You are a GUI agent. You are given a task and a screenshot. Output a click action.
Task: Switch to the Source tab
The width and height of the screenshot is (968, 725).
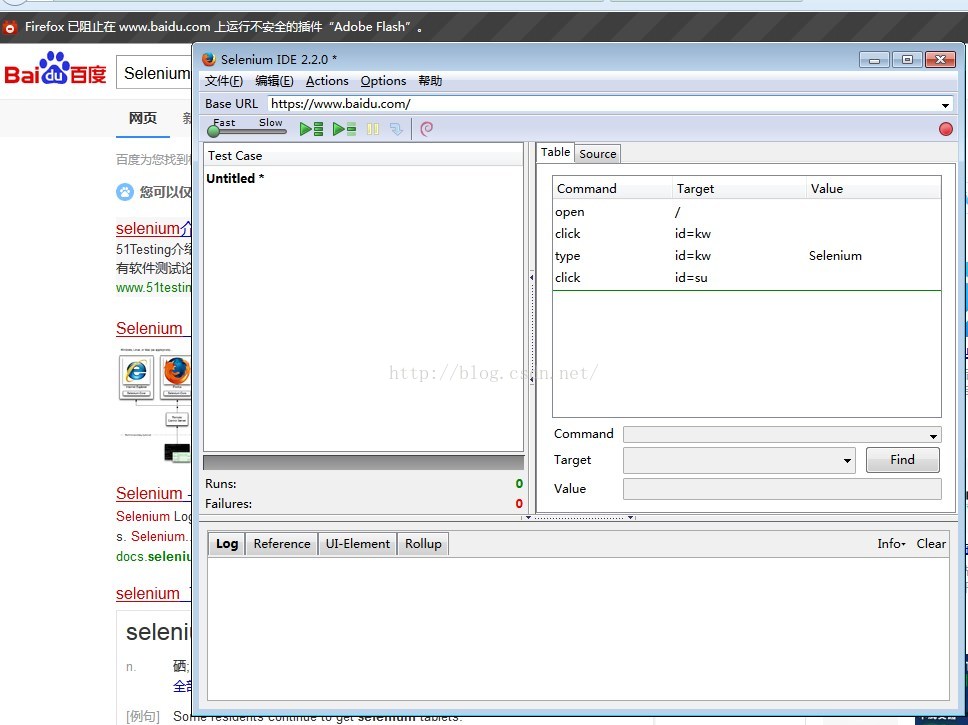click(x=598, y=154)
